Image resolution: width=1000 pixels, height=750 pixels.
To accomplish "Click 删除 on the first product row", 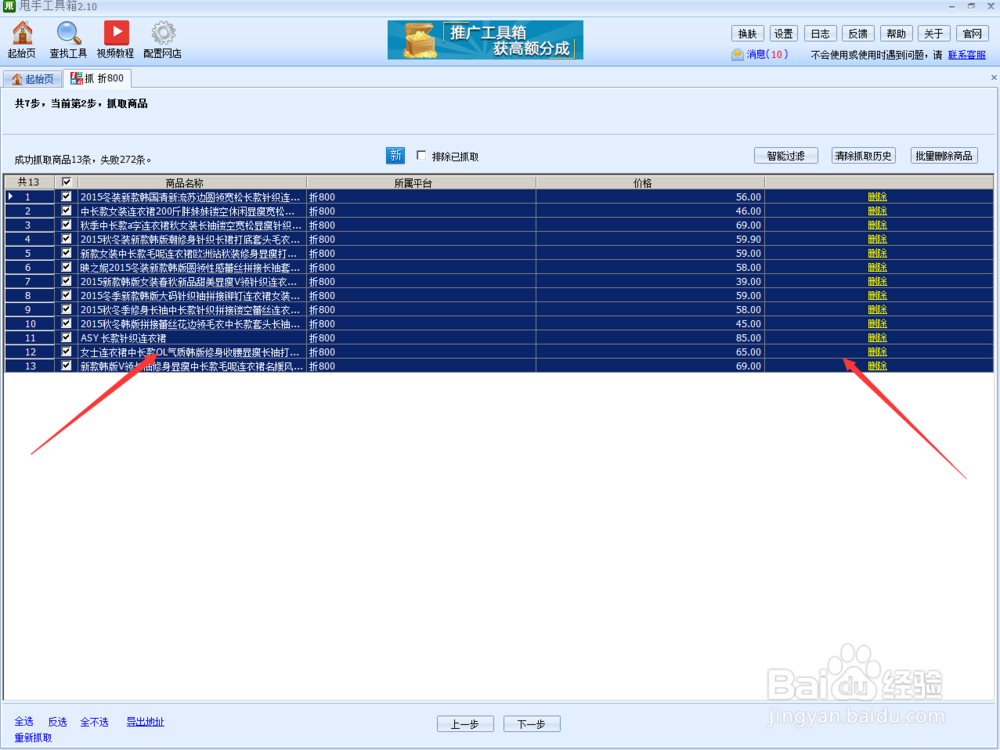I will coord(876,197).
